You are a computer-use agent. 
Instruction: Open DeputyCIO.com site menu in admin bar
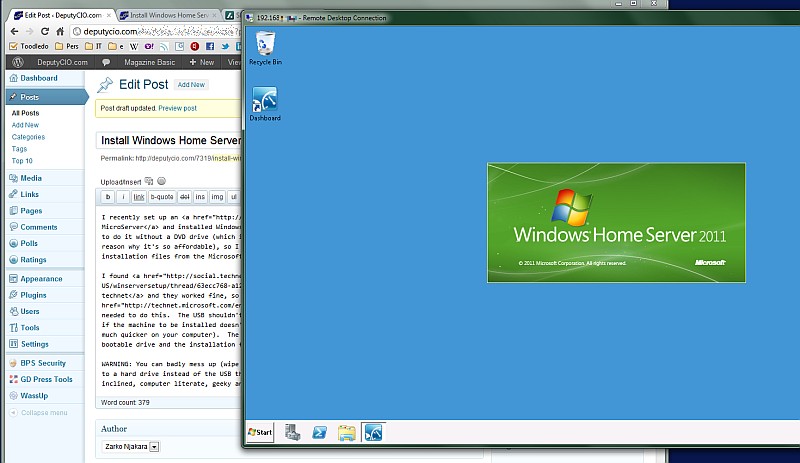point(62,62)
